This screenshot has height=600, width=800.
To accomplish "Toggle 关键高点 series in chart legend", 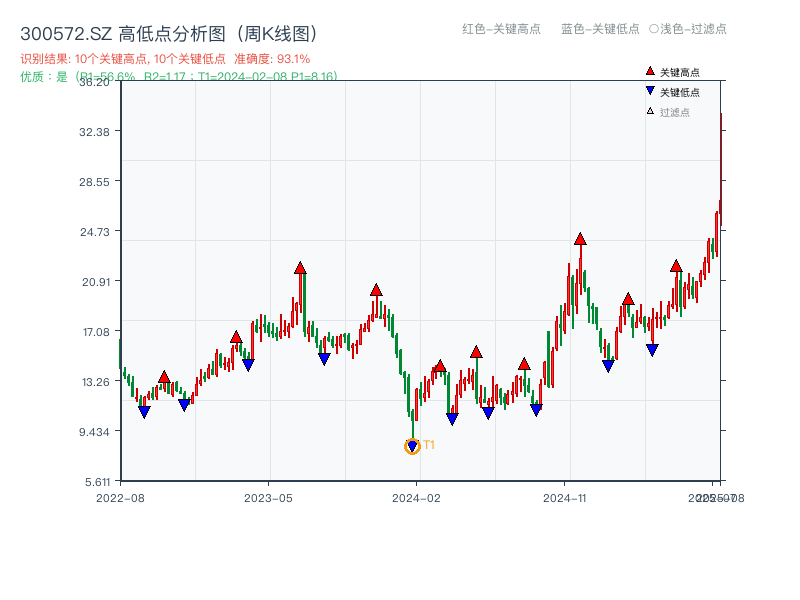I will (x=673, y=72).
